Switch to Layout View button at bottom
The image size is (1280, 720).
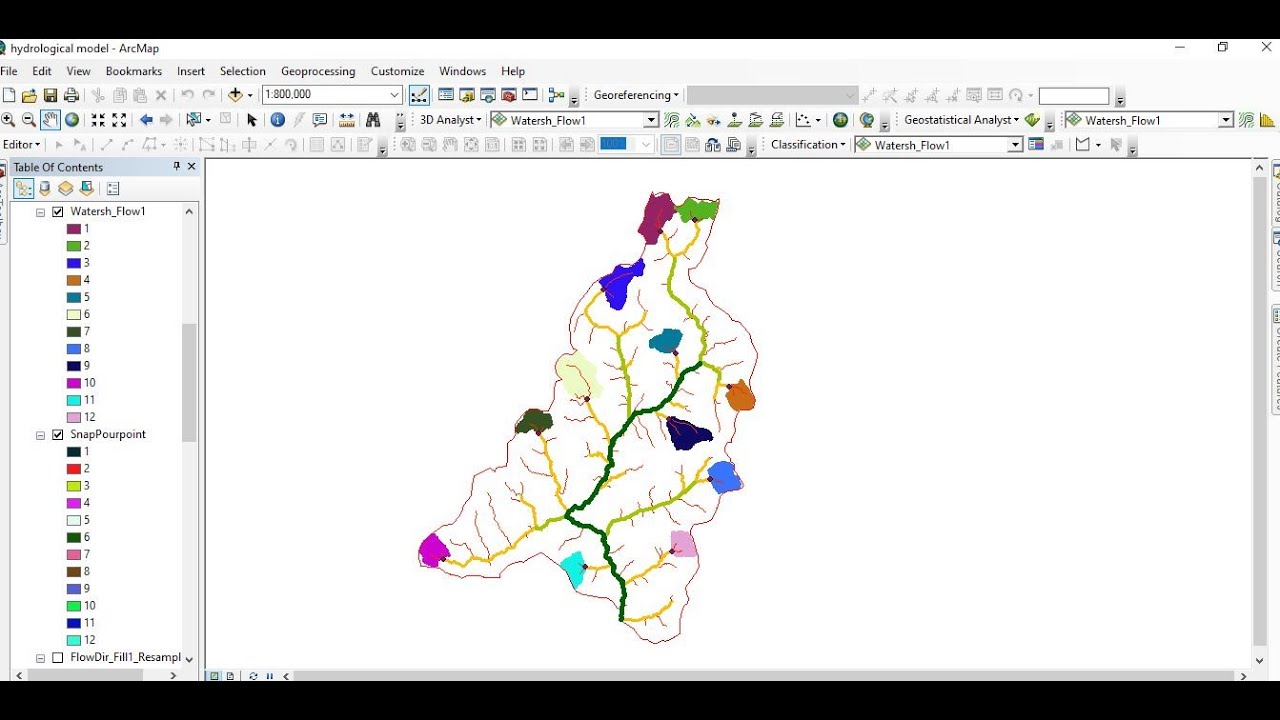pyautogui.click(x=230, y=676)
